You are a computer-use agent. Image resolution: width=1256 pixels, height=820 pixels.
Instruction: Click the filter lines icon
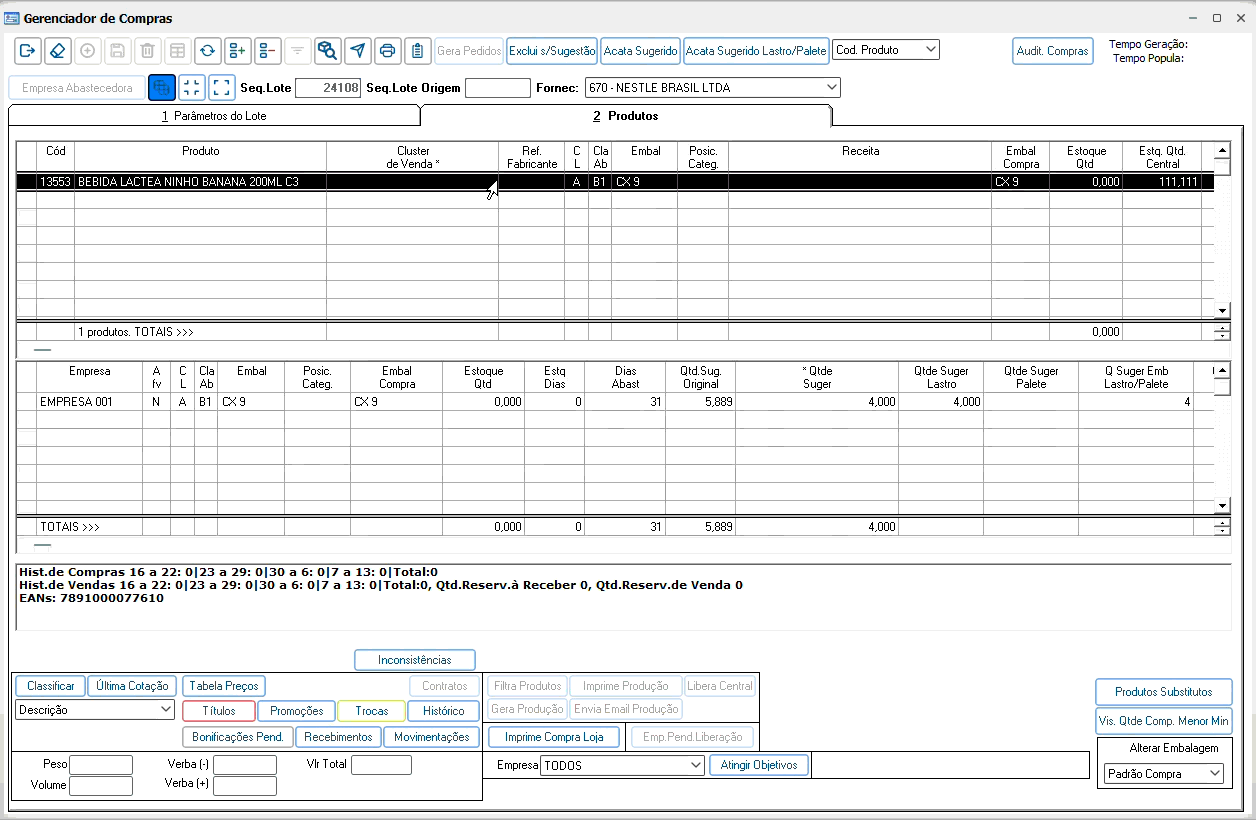(298, 50)
